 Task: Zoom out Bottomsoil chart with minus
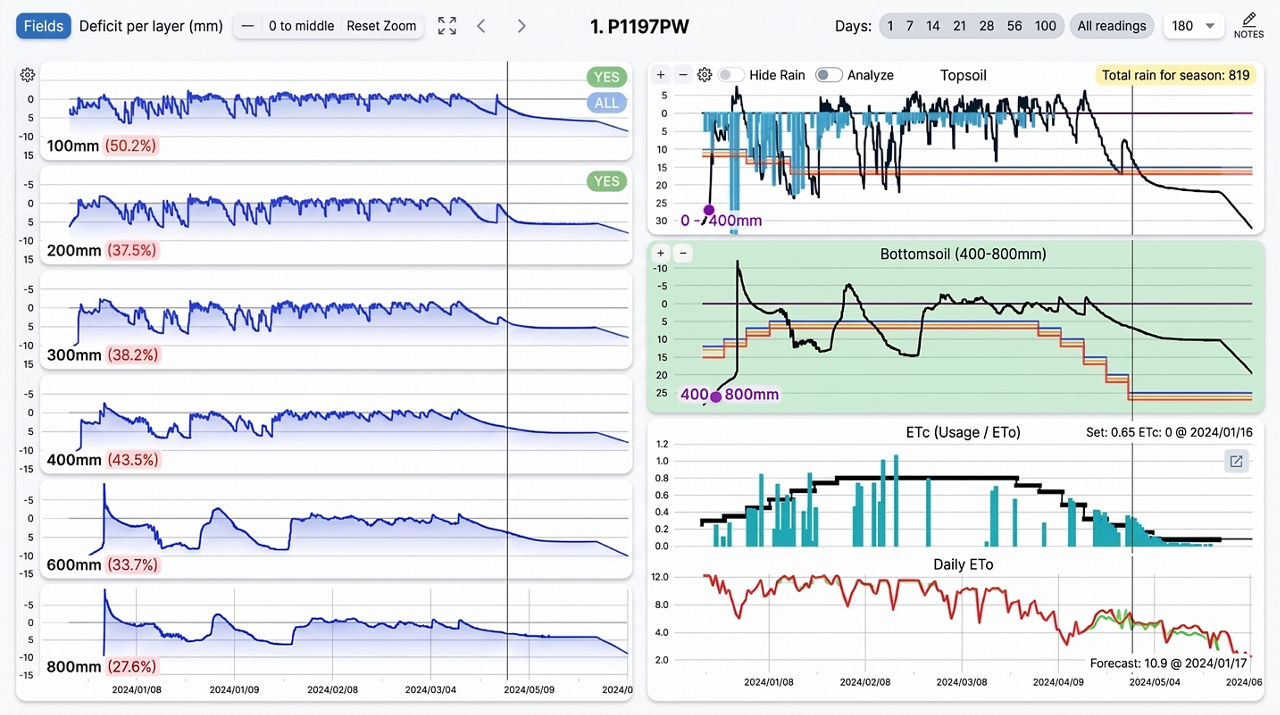[x=683, y=253]
